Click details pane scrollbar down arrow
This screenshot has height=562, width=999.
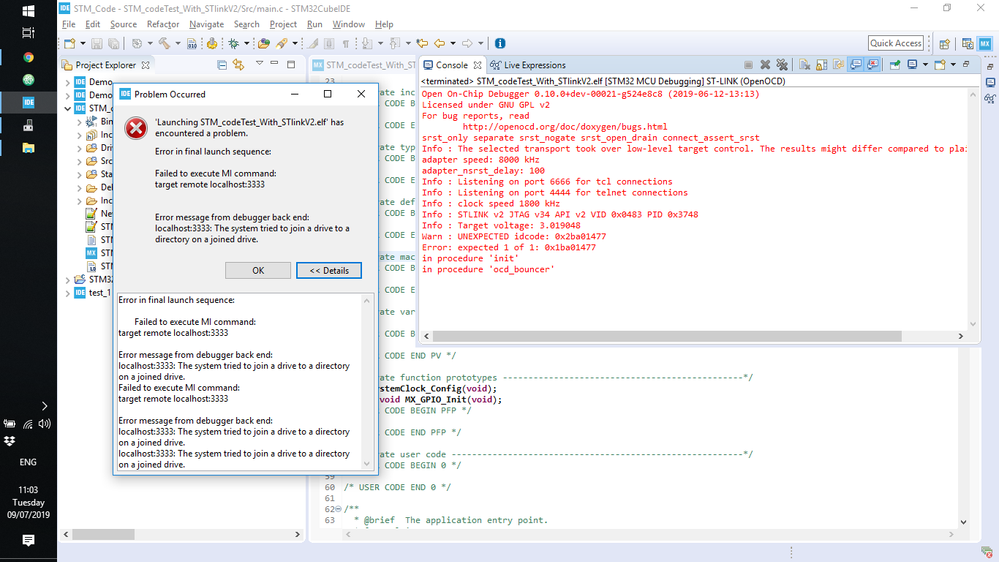(x=367, y=463)
